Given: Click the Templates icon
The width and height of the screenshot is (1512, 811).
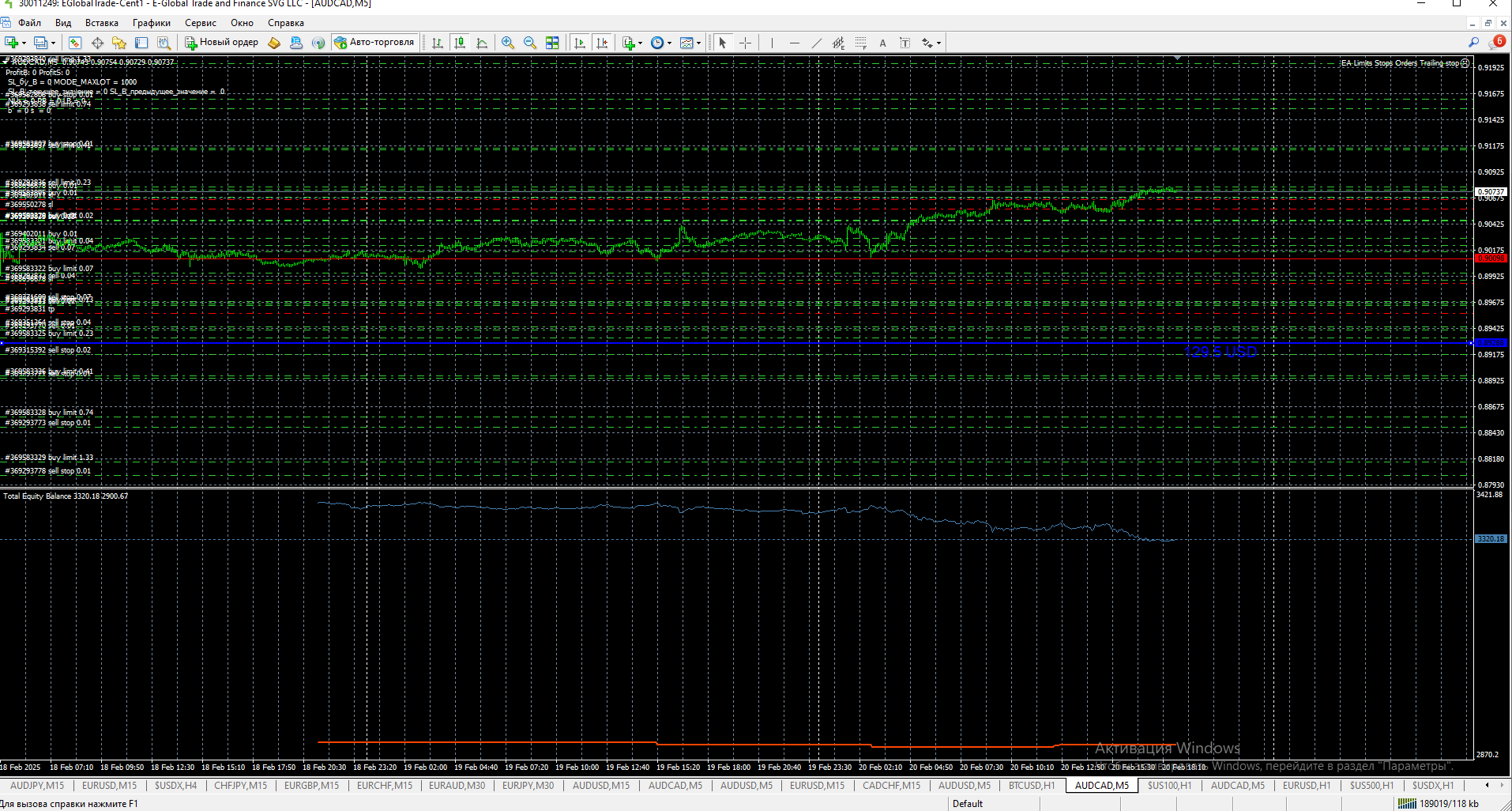Looking at the screenshot, I should tap(686, 43).
